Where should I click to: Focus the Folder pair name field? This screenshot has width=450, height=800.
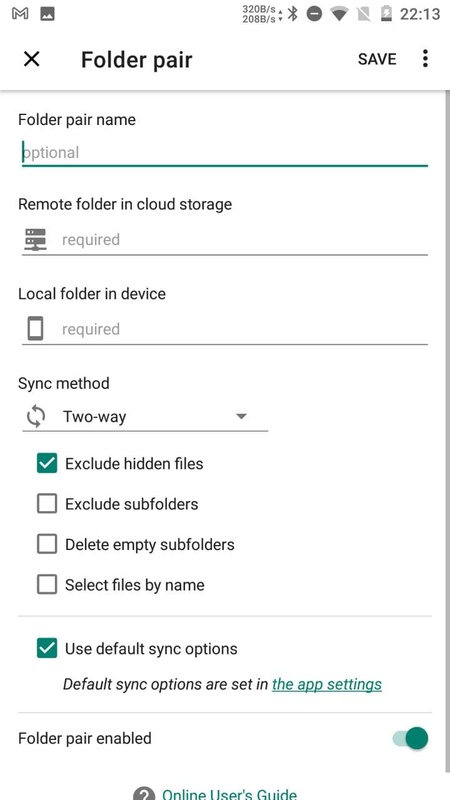224,153
